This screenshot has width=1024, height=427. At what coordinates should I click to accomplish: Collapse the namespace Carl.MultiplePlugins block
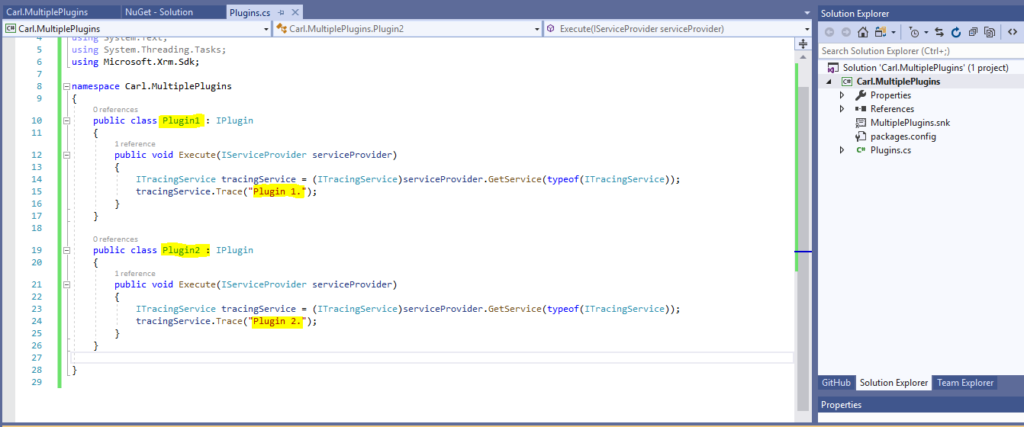66,86
